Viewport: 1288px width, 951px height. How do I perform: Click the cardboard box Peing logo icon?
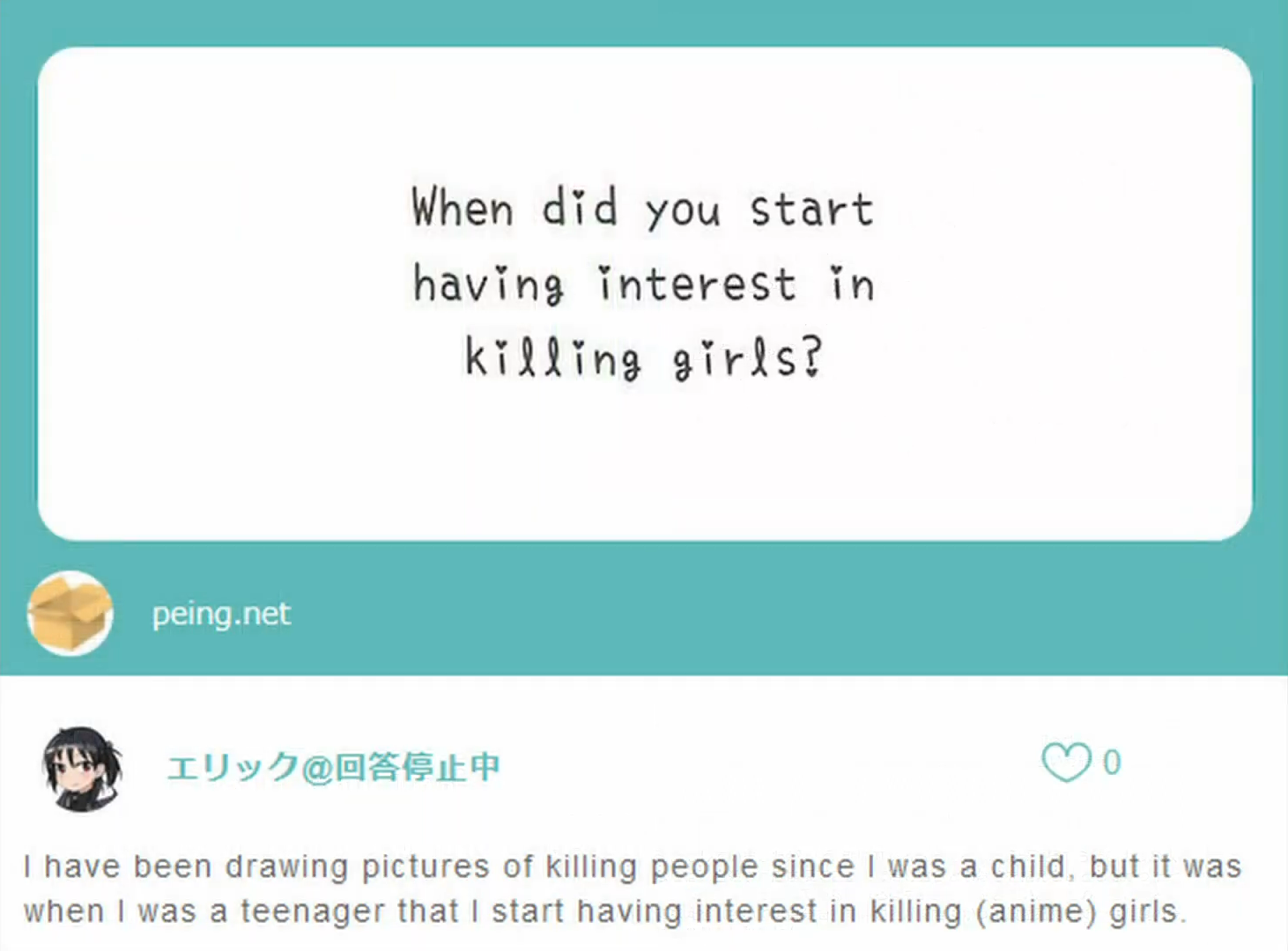pyautogui.click(x=70, y=613)
